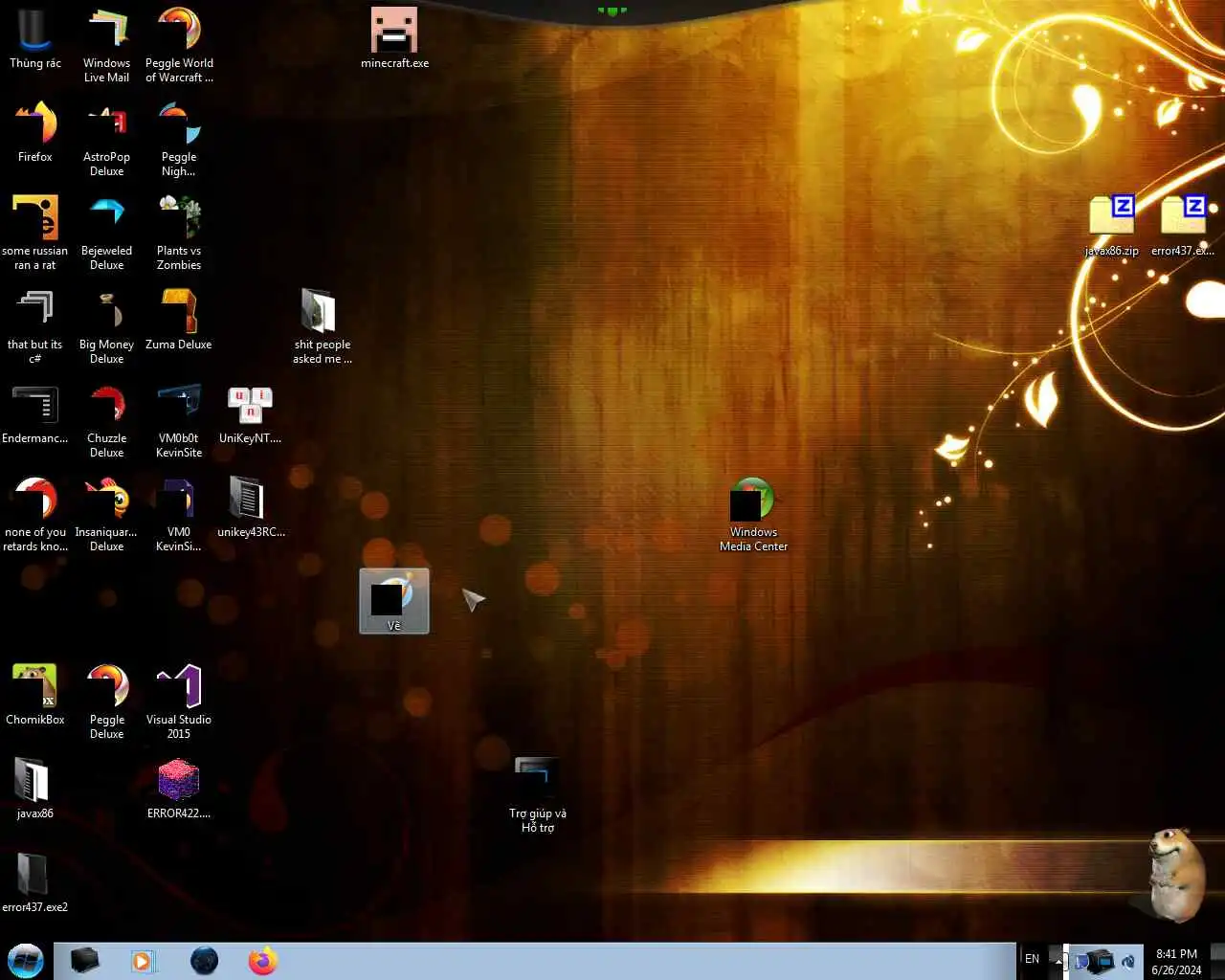This screenshot has height=980, width=1225.
Task: Select the highlighted Vẽ desktop icon
Action: pos(394,601)
